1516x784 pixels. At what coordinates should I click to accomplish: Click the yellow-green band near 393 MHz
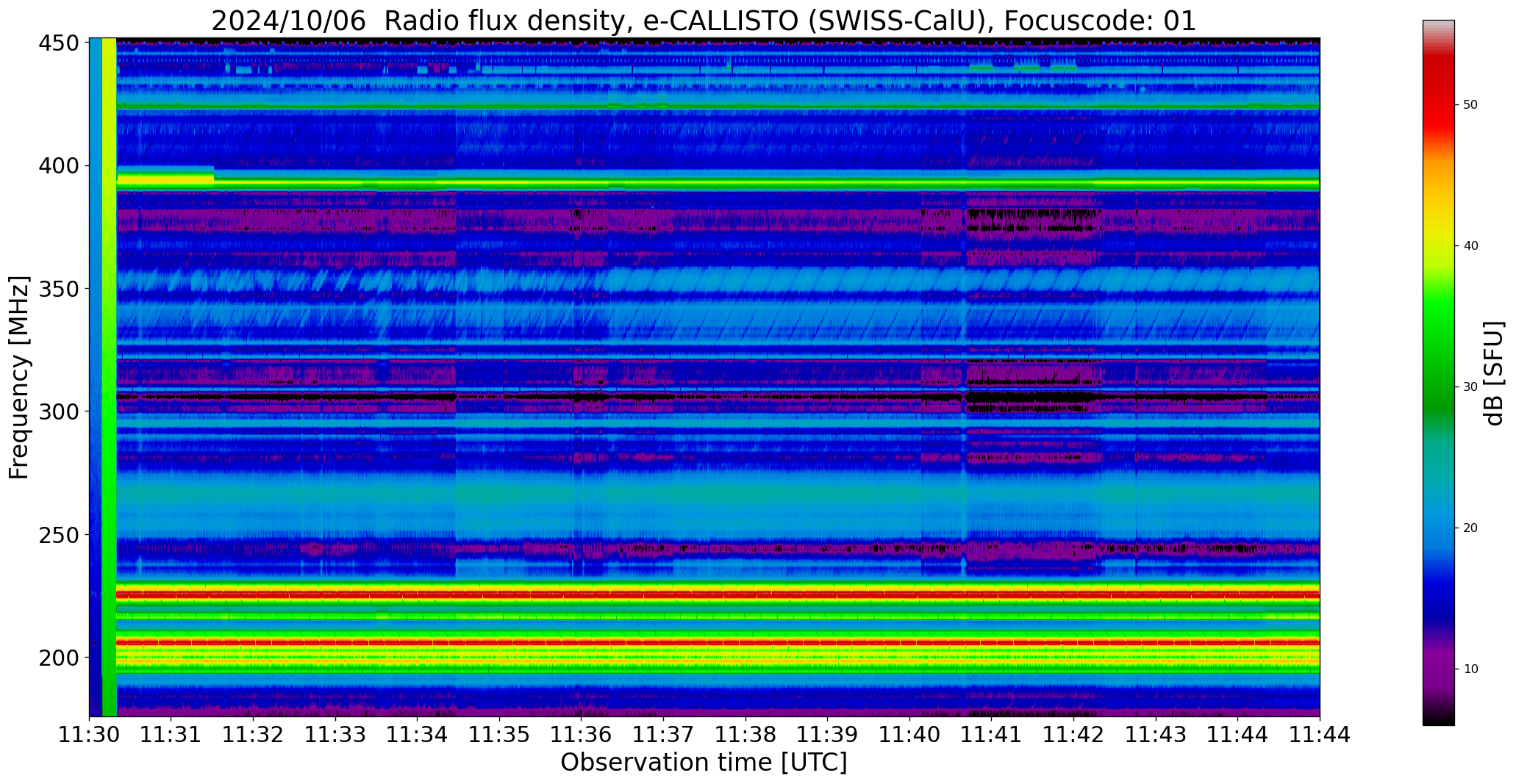718,183
